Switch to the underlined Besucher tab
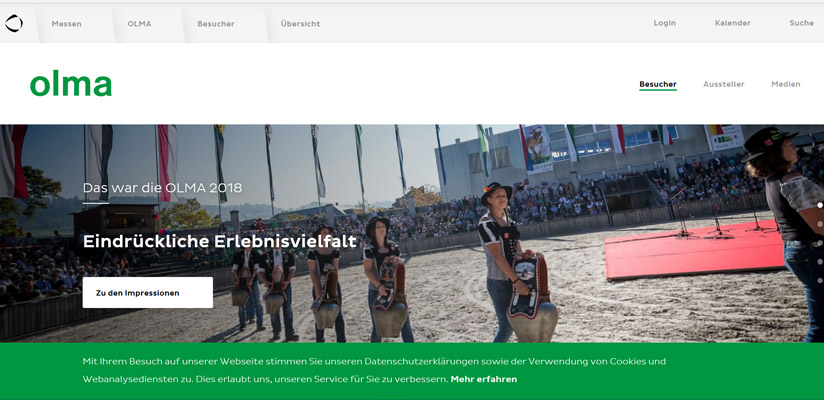824x400 pixels. (658, 84)
